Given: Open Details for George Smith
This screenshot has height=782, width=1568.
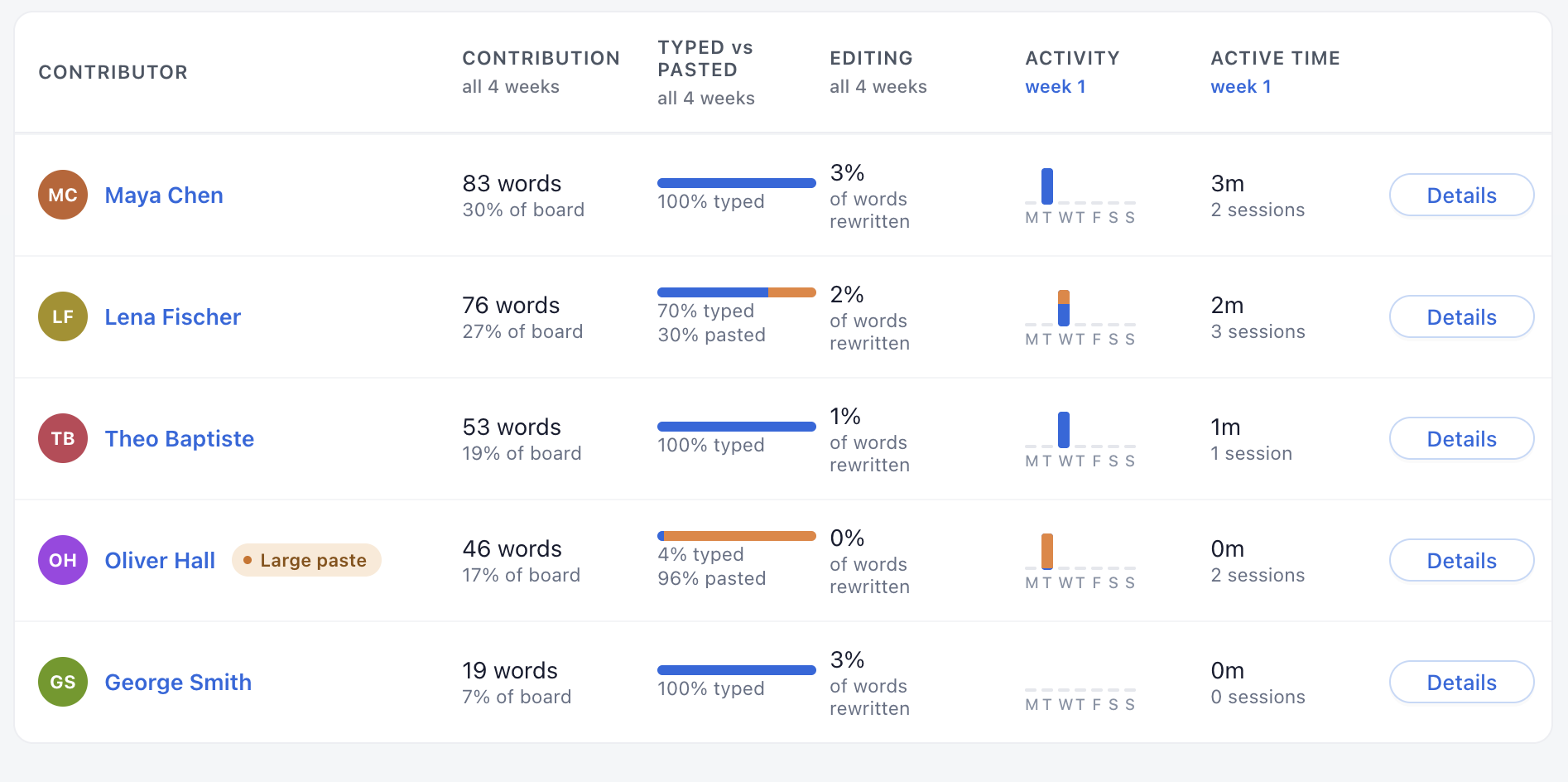Looking at the screenshot, I should coord(1461,683).
